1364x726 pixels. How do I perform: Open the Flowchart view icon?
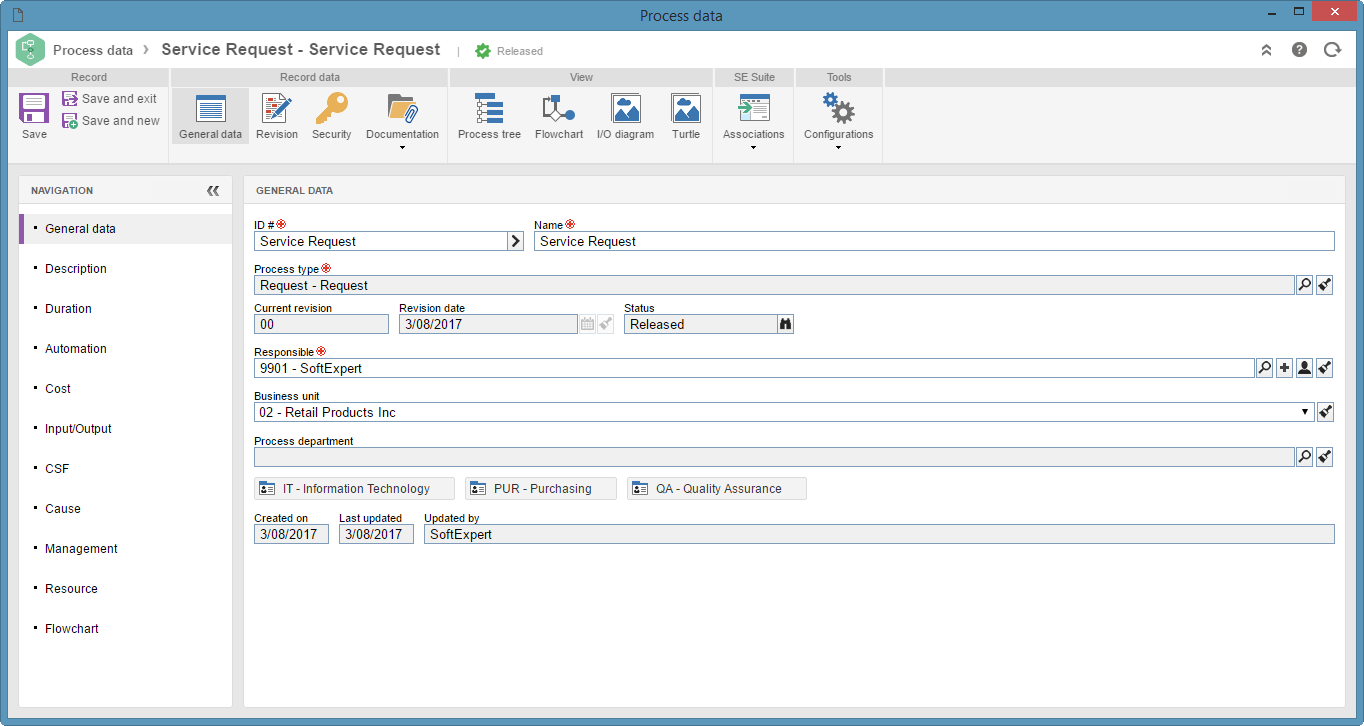(558, 108)
